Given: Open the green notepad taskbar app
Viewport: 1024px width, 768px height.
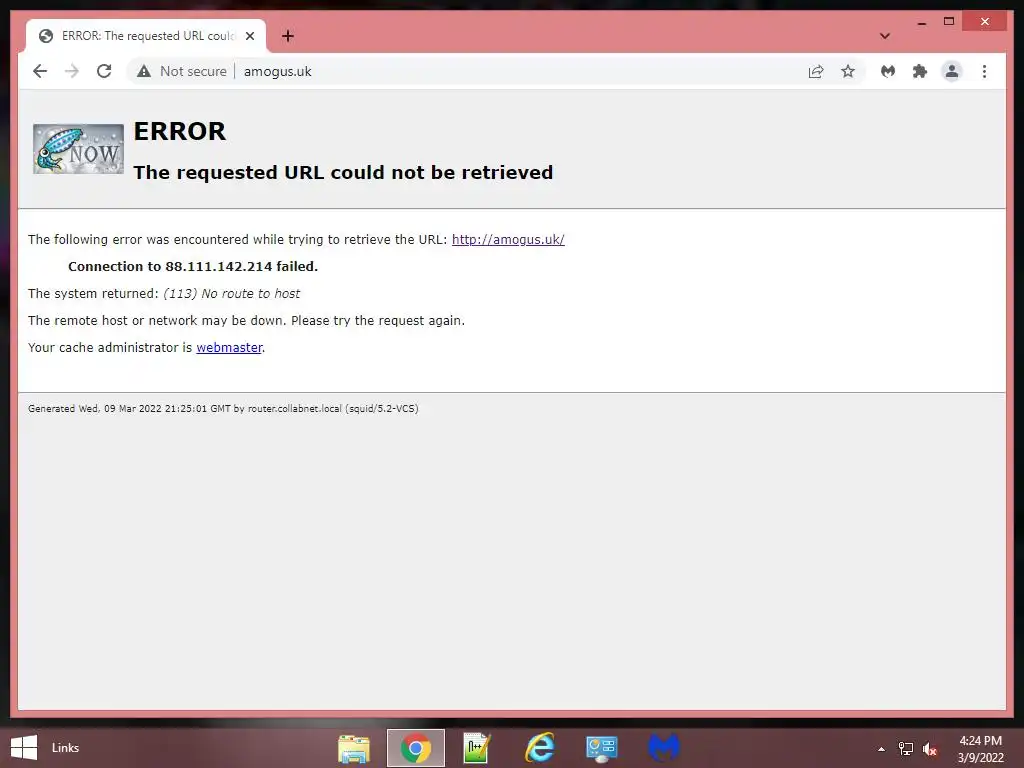Looking at the screenshot, I should tap(477, 748).
